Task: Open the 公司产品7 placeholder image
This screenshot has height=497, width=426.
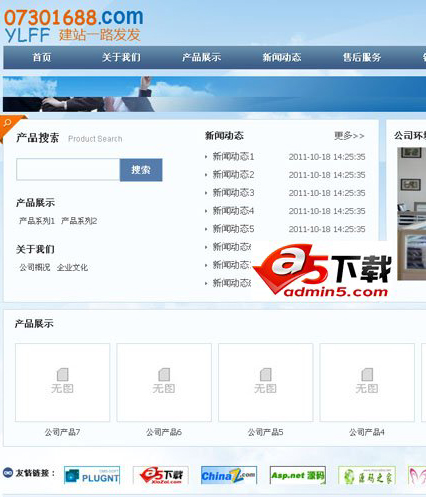Action: click(62, 382)
